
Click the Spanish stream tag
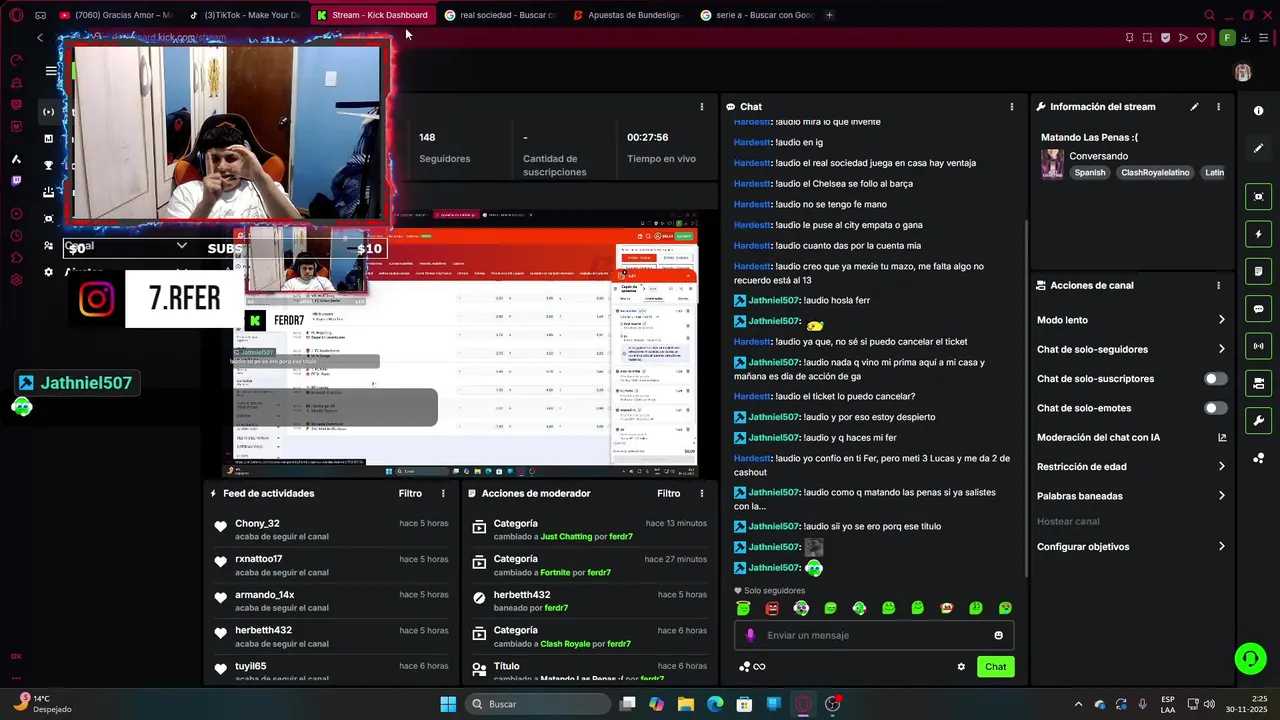click(x=1090, y=173)
